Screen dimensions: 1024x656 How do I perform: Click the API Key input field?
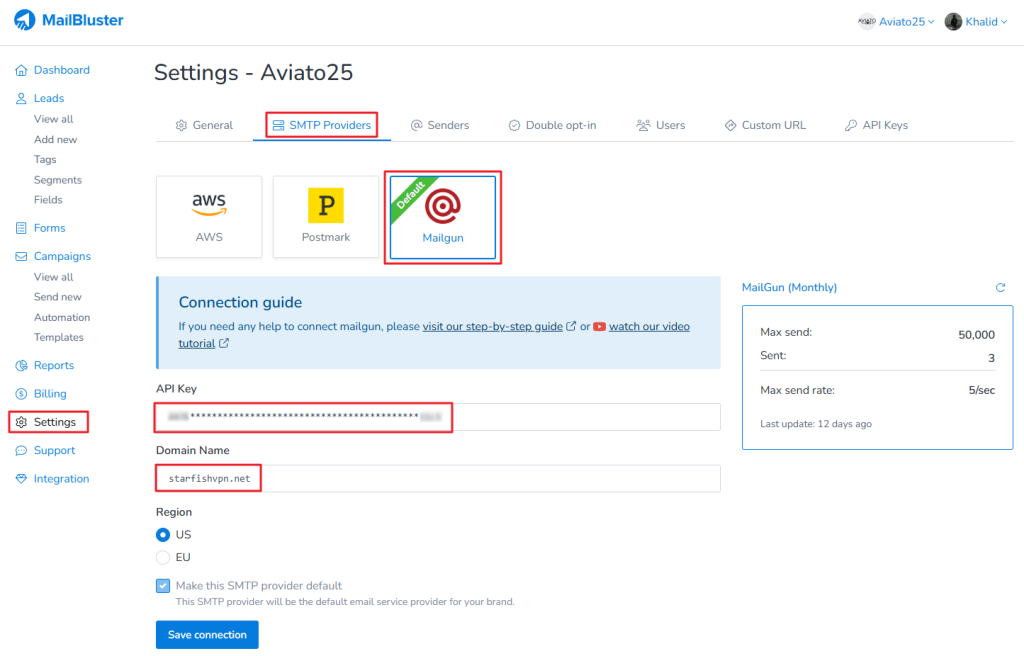point(438,417)
